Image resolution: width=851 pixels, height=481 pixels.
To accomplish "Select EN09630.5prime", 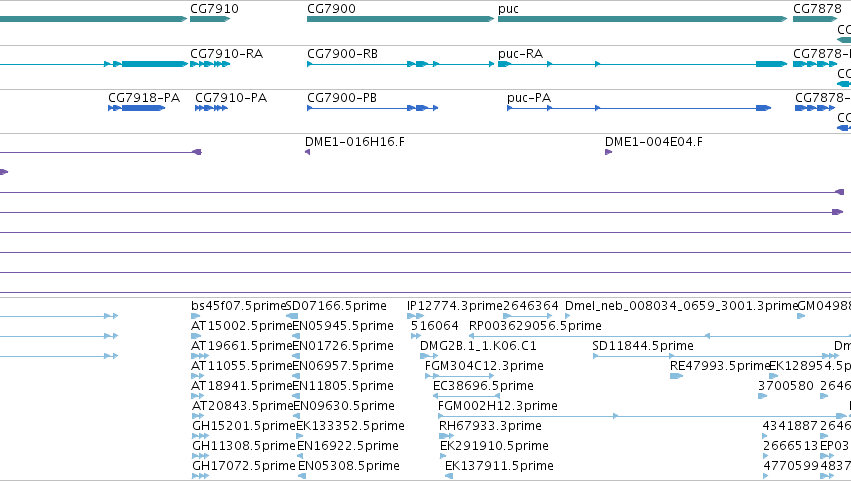I will 344,406.
